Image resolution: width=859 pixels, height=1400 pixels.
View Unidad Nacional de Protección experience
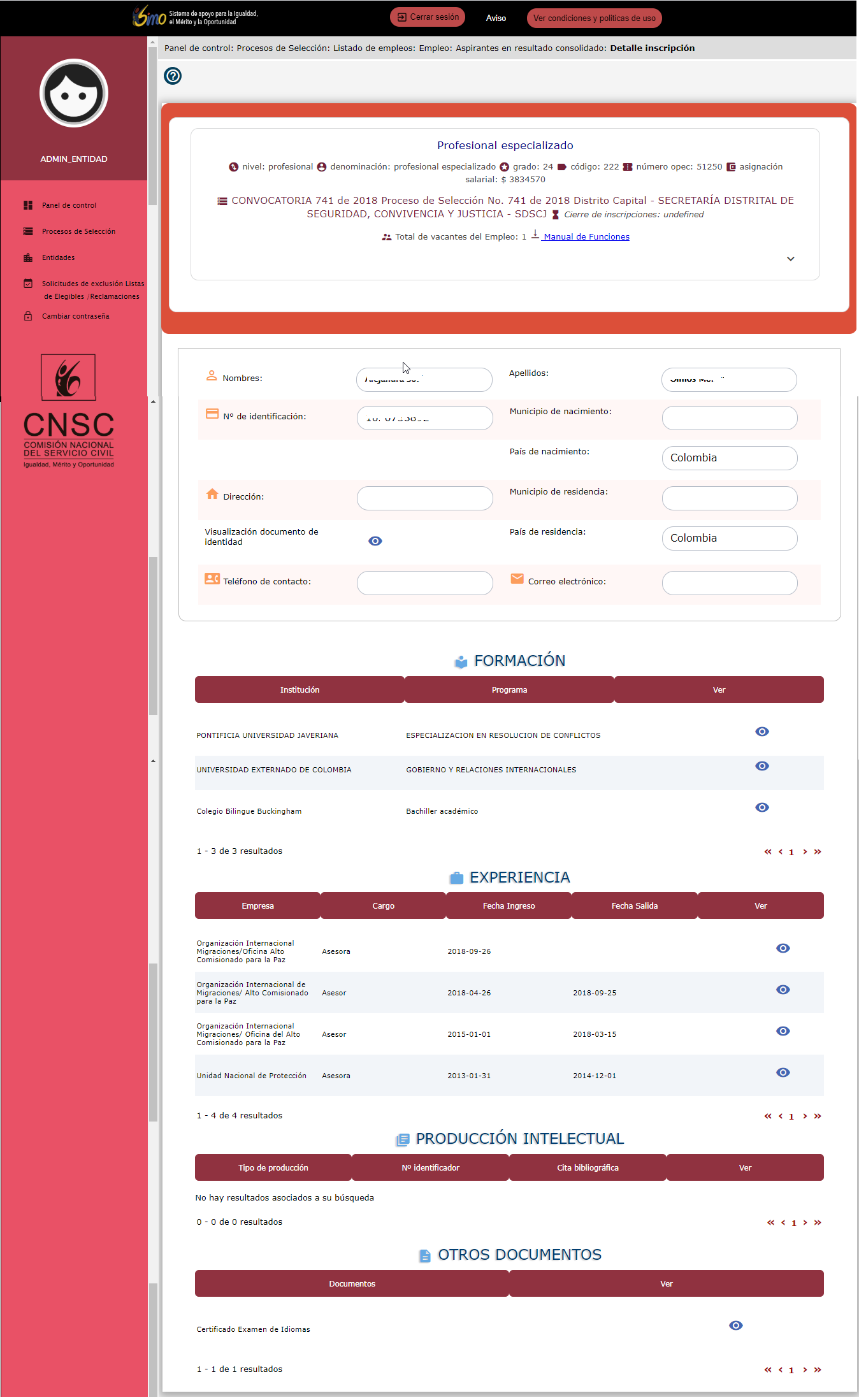pos(783,1072)
